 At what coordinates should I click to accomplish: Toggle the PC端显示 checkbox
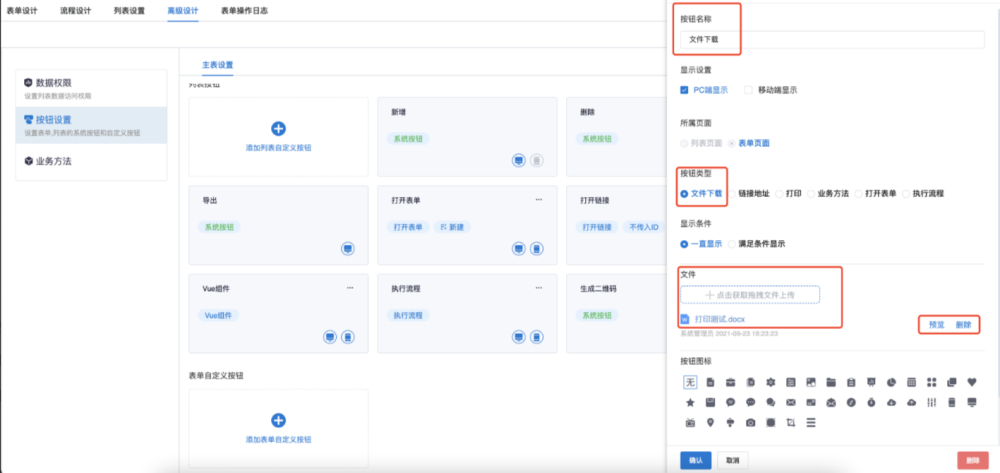685,90
